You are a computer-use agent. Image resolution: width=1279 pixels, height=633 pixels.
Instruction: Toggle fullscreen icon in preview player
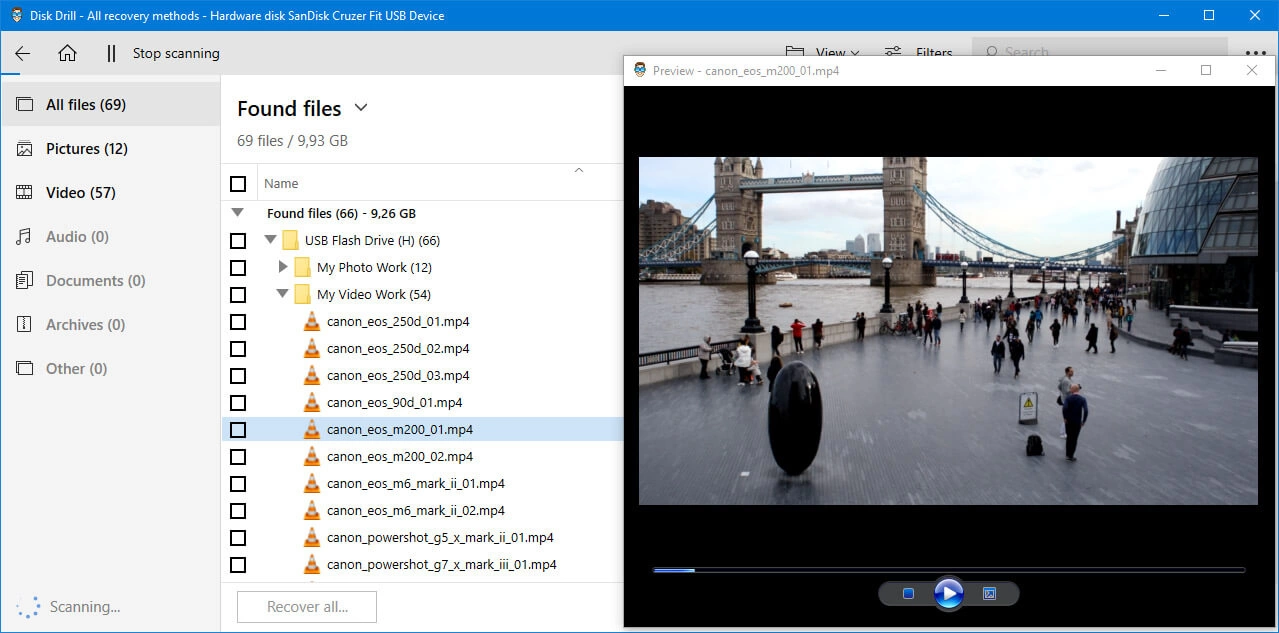tap(989, 594)
